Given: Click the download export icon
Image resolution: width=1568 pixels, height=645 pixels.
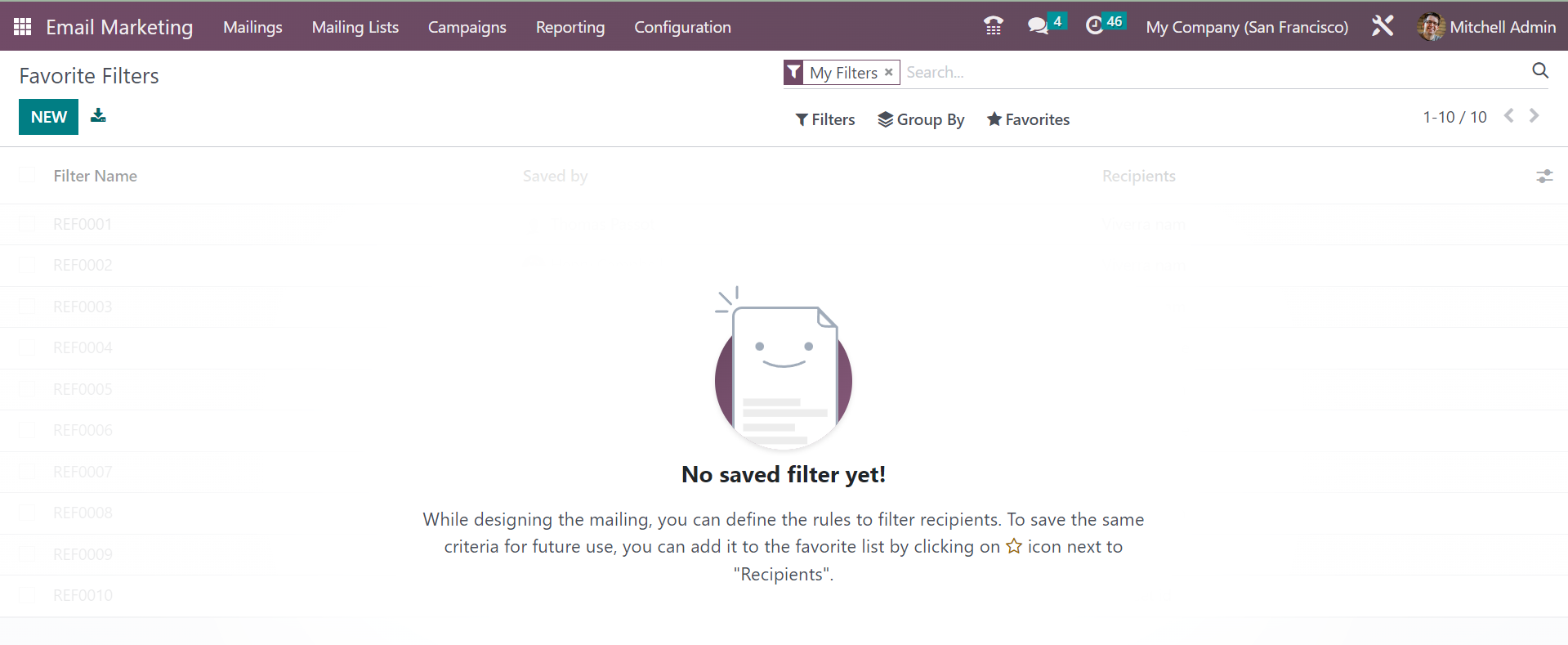Looking at the screenshot, I should coord(98,115).
